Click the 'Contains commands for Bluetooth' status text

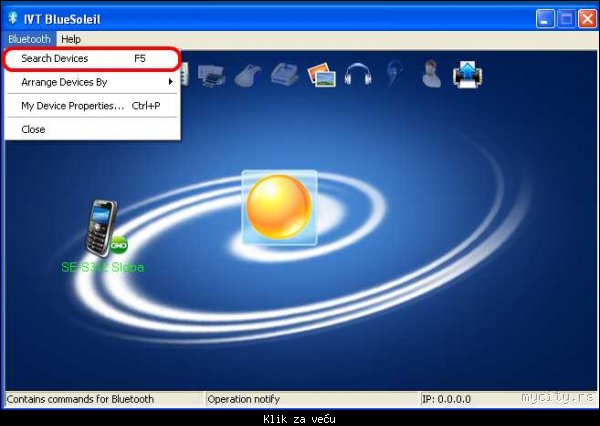[80, 399]
